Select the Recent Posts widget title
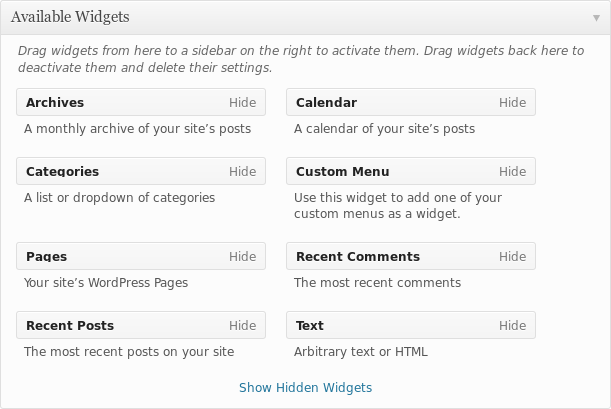Viewport: 611px width, 409px height. (x=70, y=325)
